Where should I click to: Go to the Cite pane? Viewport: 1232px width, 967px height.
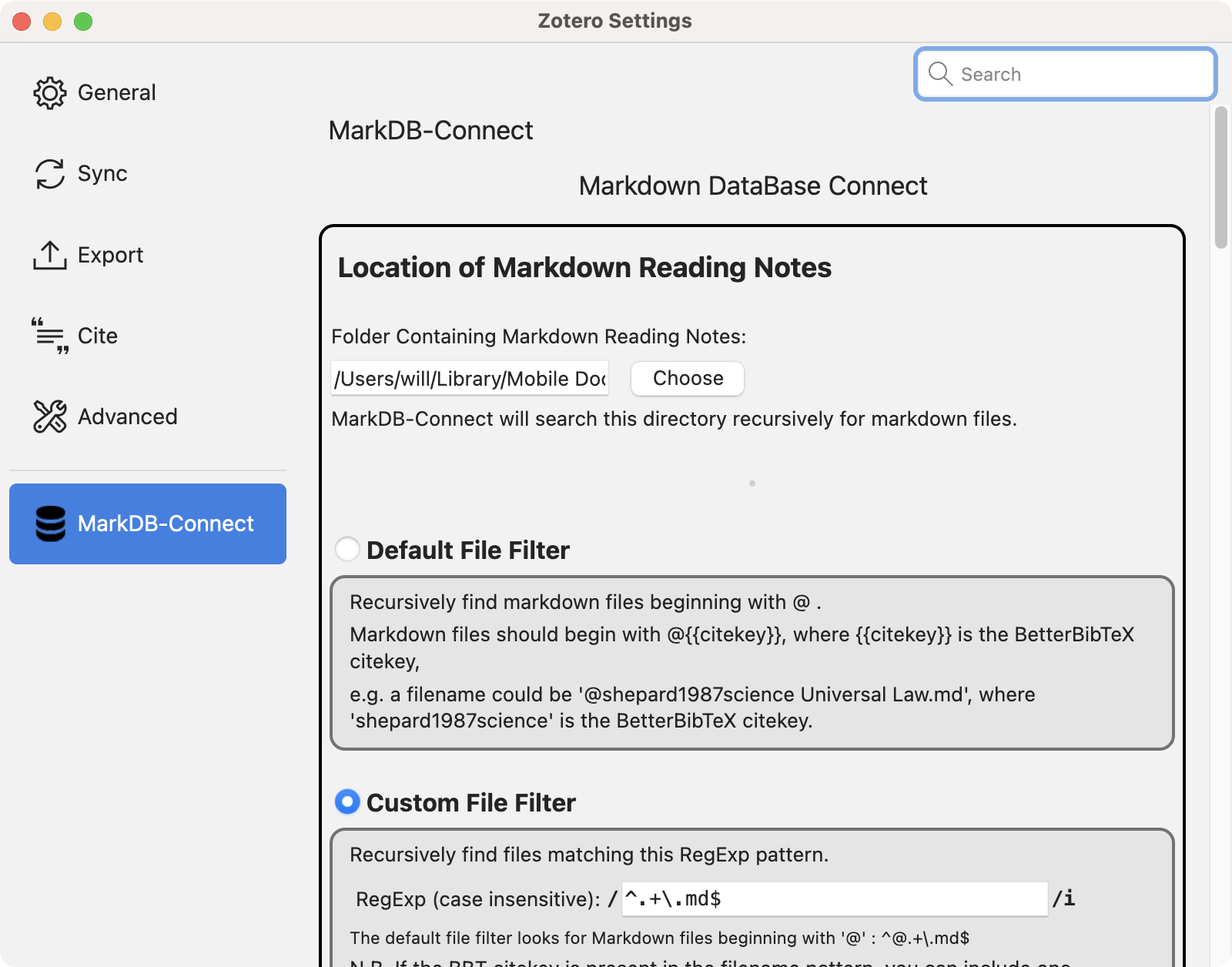[x=148, y=336]
